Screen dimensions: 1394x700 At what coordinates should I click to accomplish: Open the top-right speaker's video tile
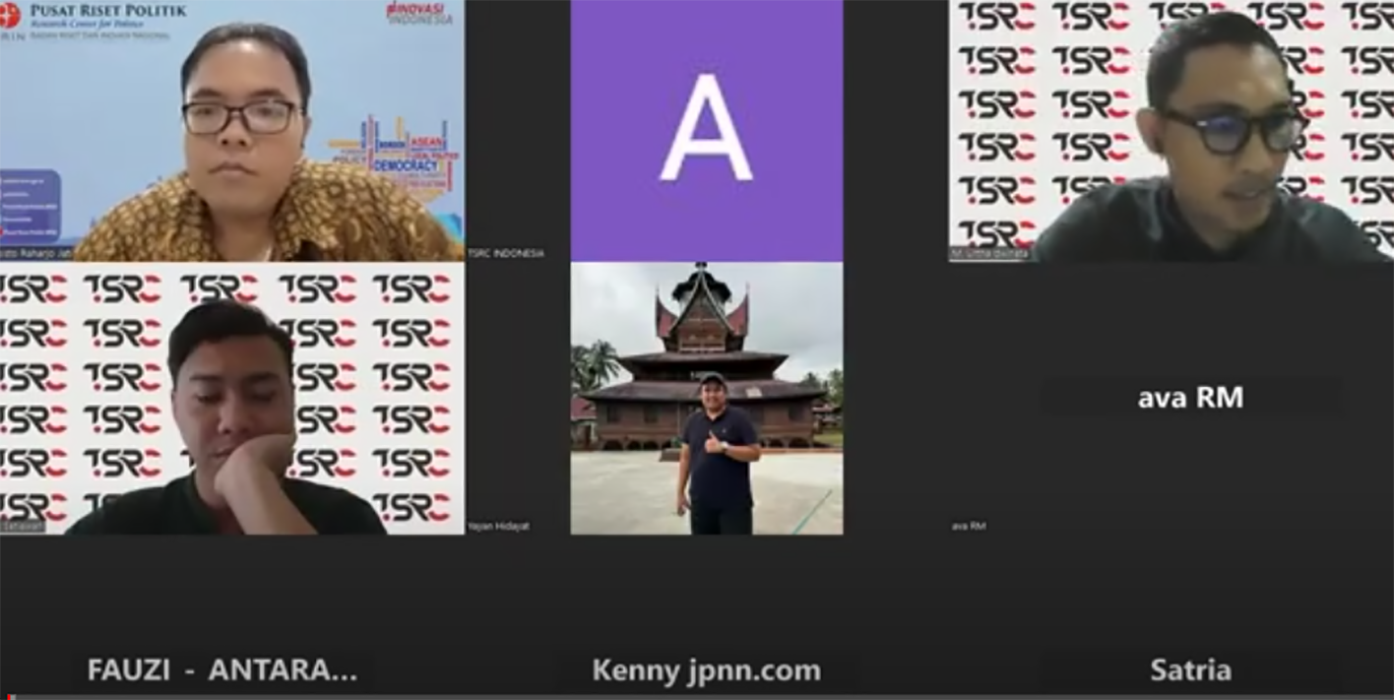pos(1170,130)
